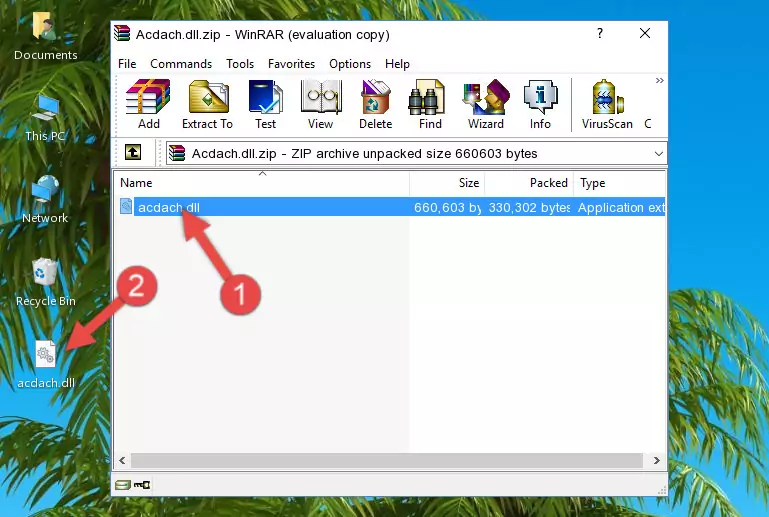Click the question mark help button

pos(600,33)
